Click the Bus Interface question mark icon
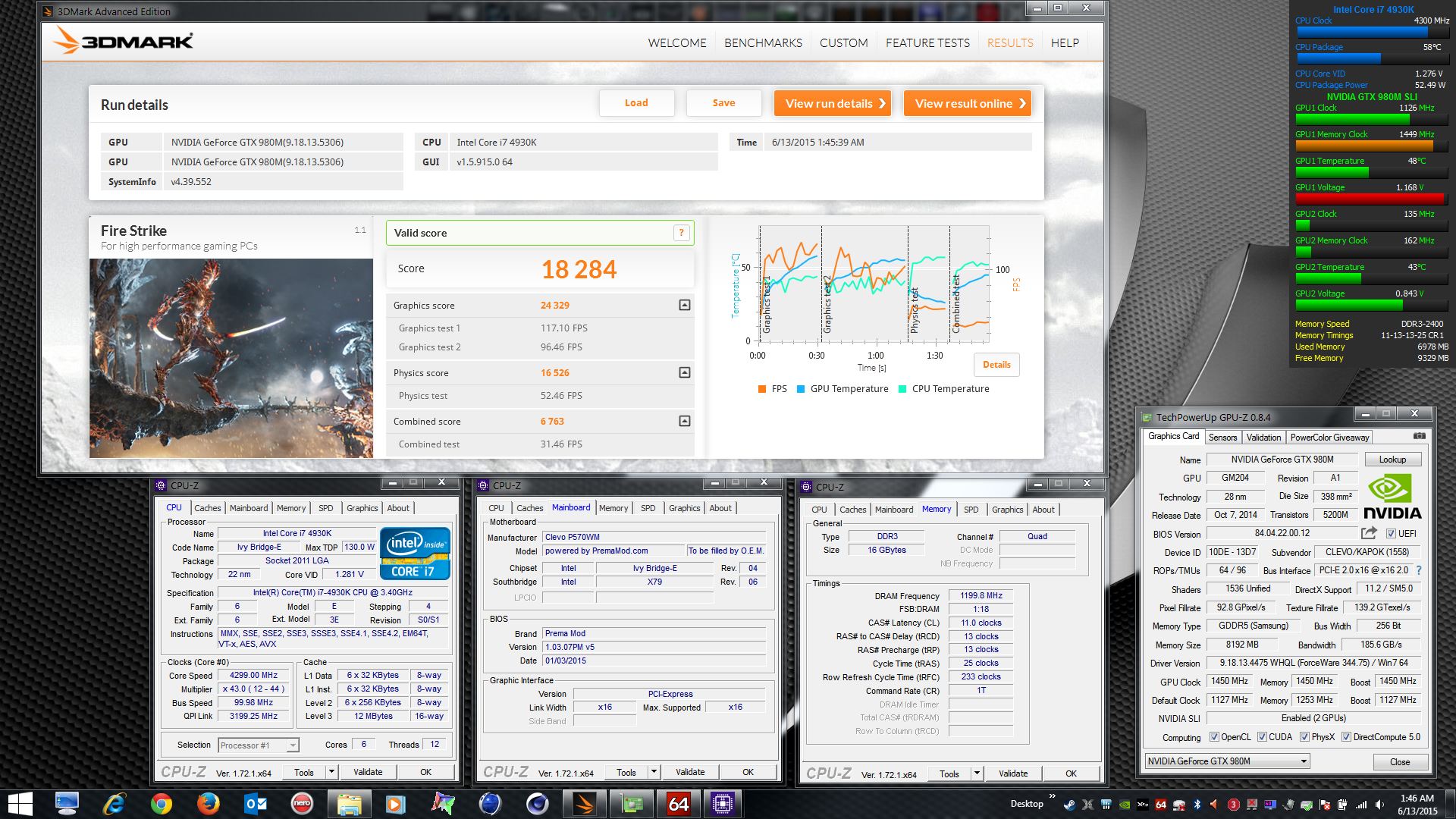 click(1419, 570)
